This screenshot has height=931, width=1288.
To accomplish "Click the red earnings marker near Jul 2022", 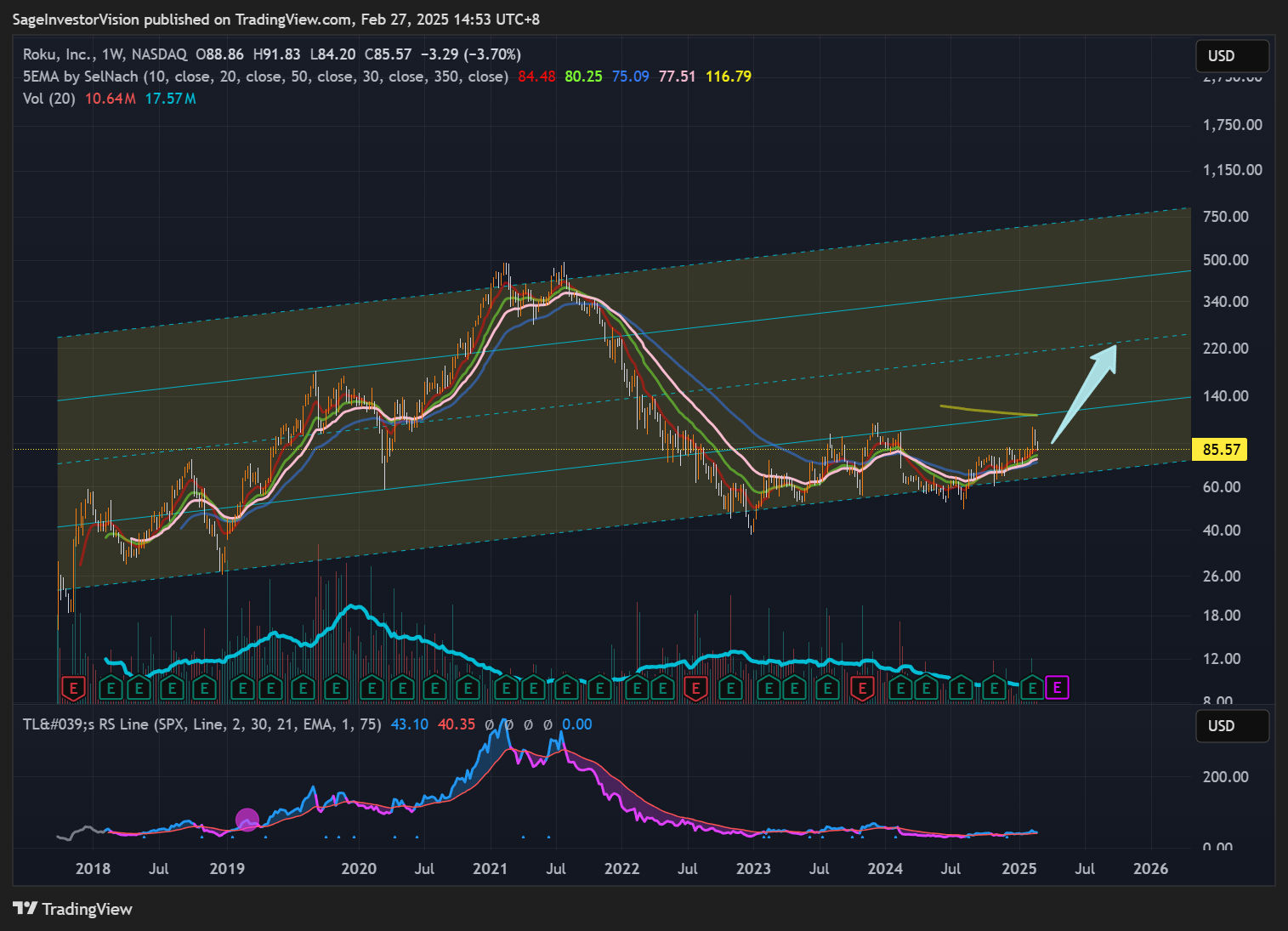I will pos(696,688).
